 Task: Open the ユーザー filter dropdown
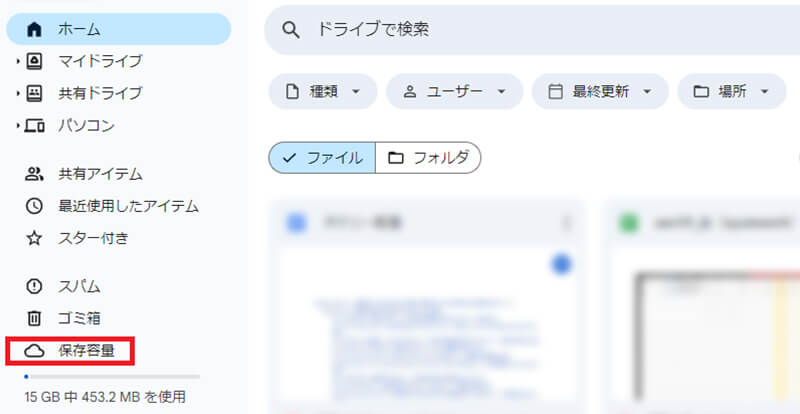tap(455, 92)
